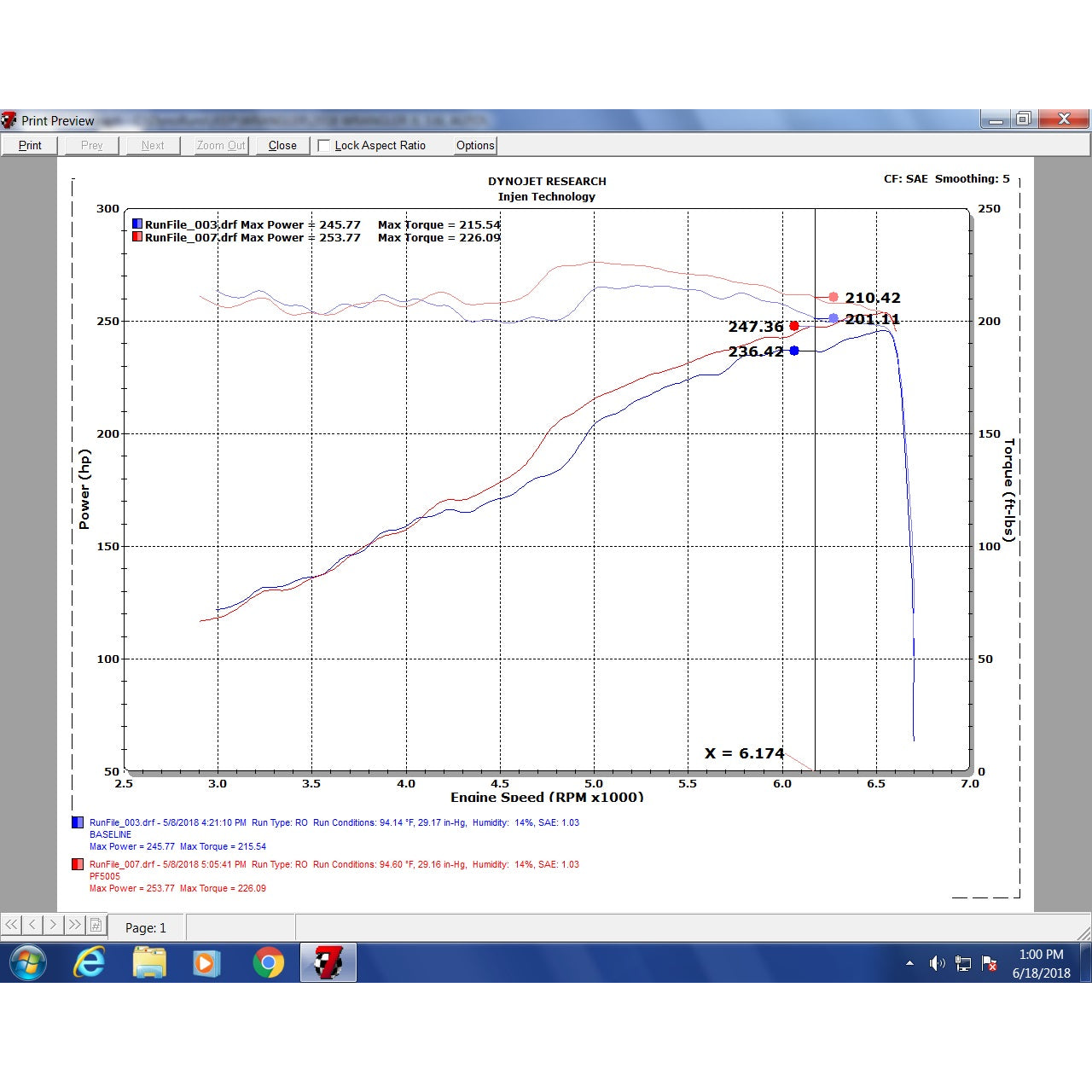Open the go-to-page number icon
This screenshot has width=1092, height=1092.
tap(96, 925)
